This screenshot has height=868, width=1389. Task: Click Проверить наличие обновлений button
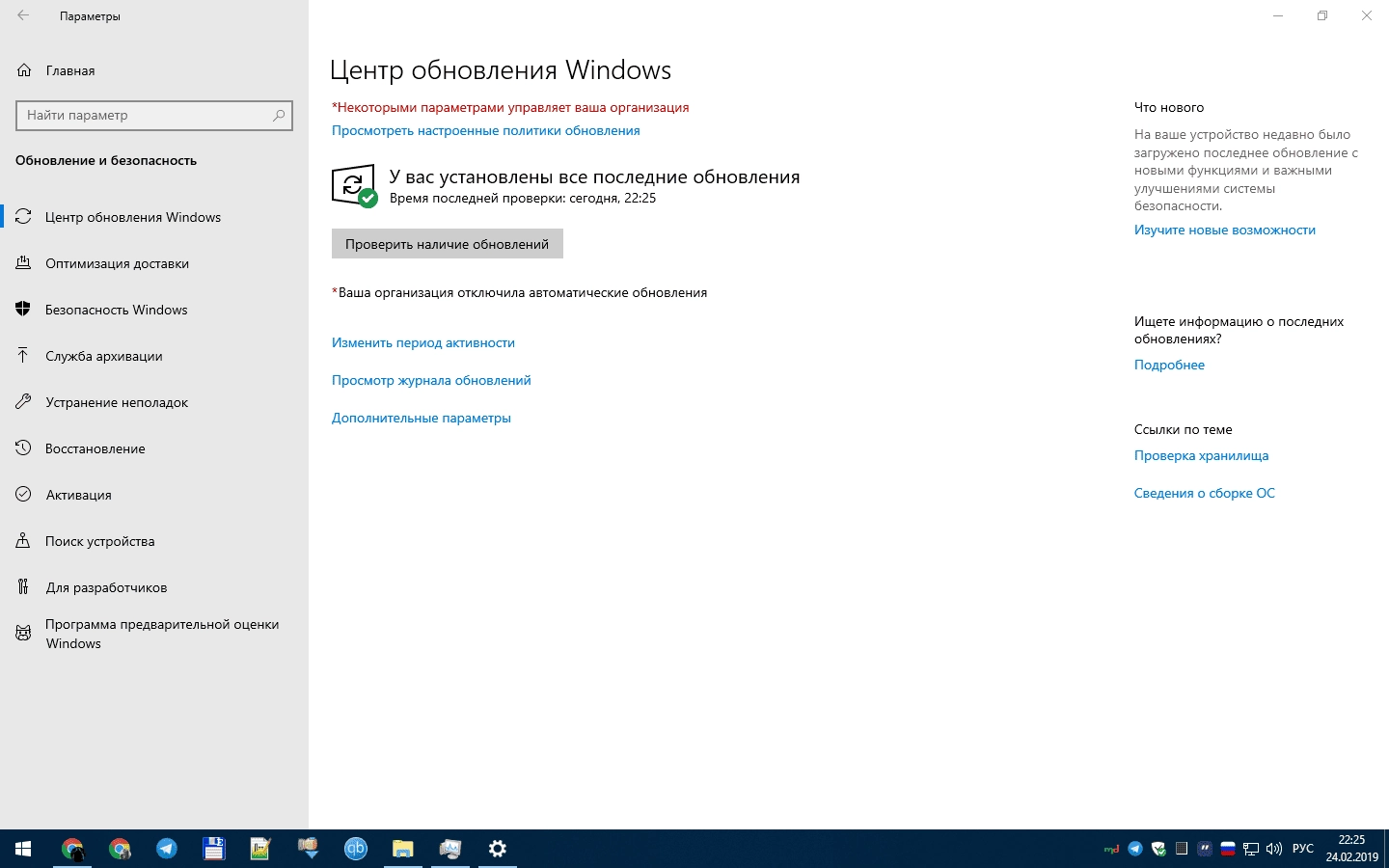(447, 244)
